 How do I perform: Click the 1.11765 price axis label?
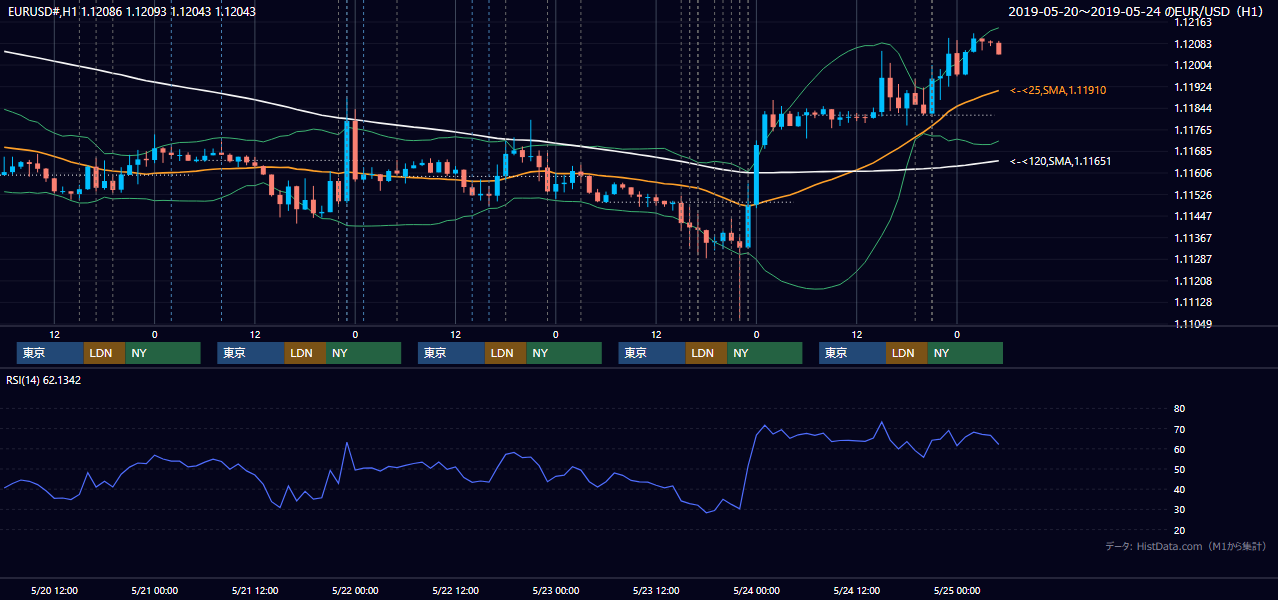(1193, 130)
